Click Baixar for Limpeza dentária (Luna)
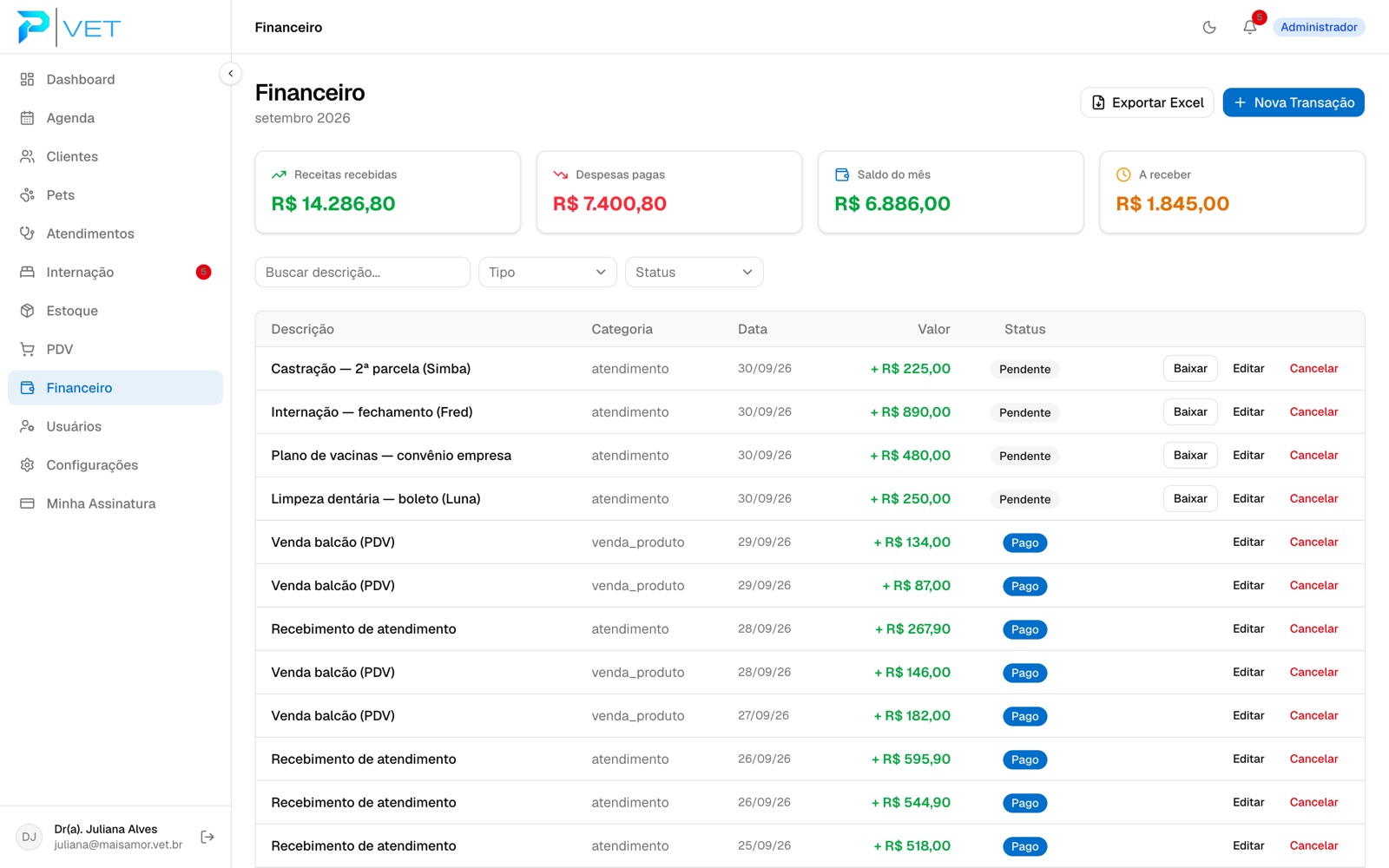This screenshot has width=1389, height=868. [1190, 498]
